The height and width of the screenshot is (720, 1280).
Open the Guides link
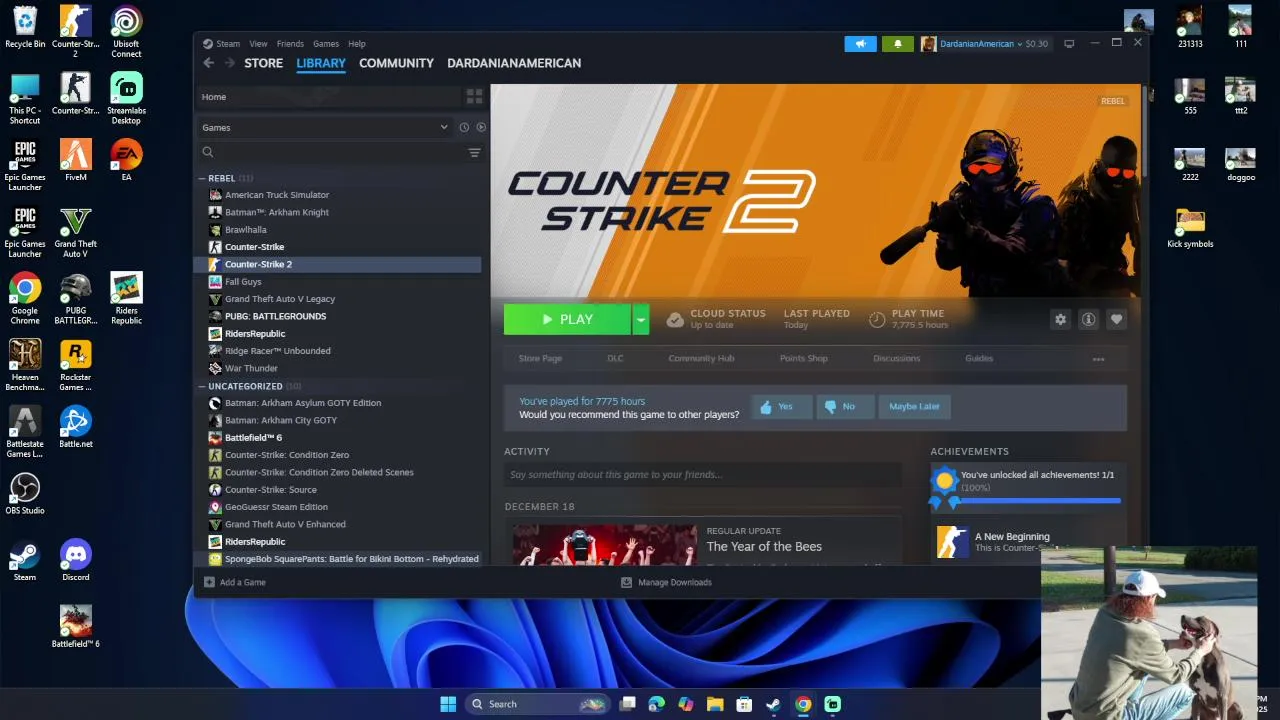tap(979, 358)
